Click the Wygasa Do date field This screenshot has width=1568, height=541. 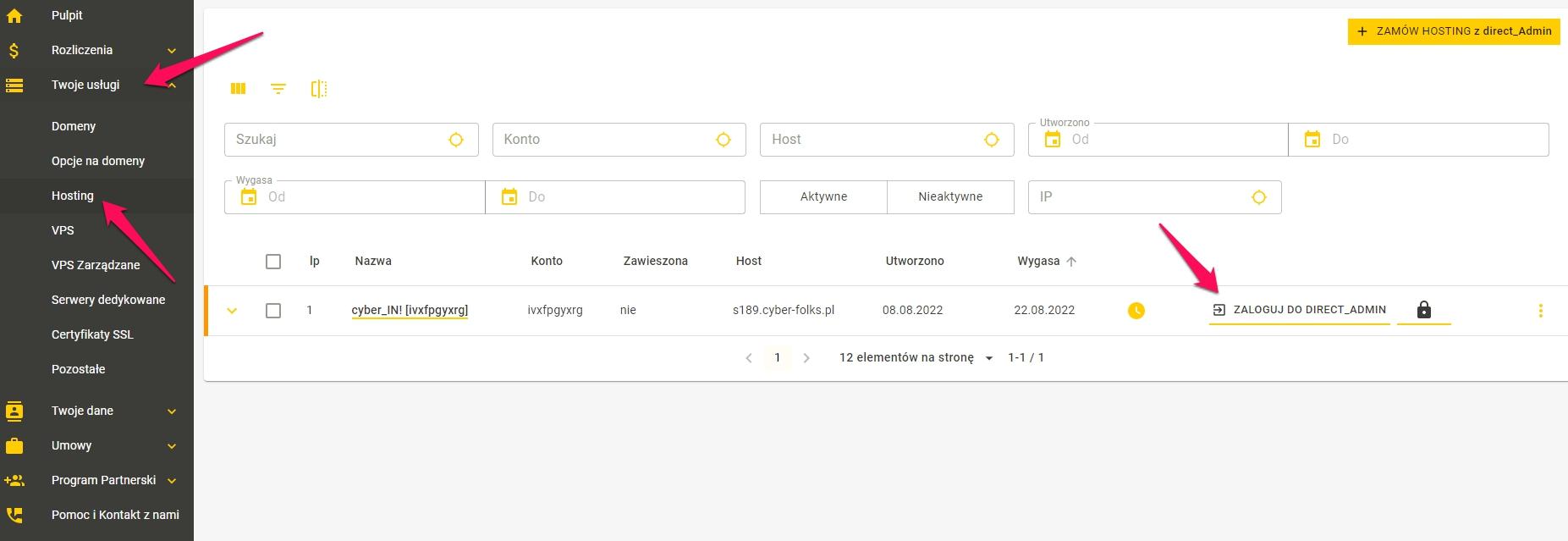[615, 197]
